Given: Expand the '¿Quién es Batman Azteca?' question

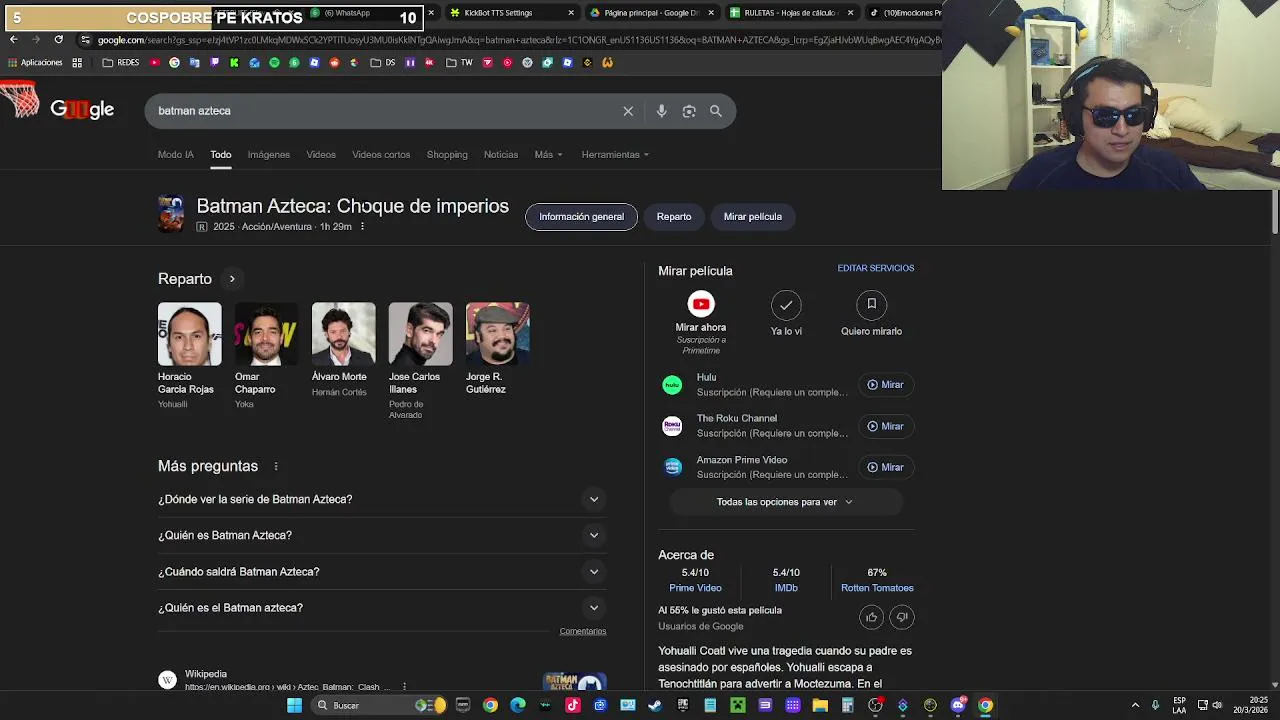Looking at the screenshot, I should [x=382, y=535].
